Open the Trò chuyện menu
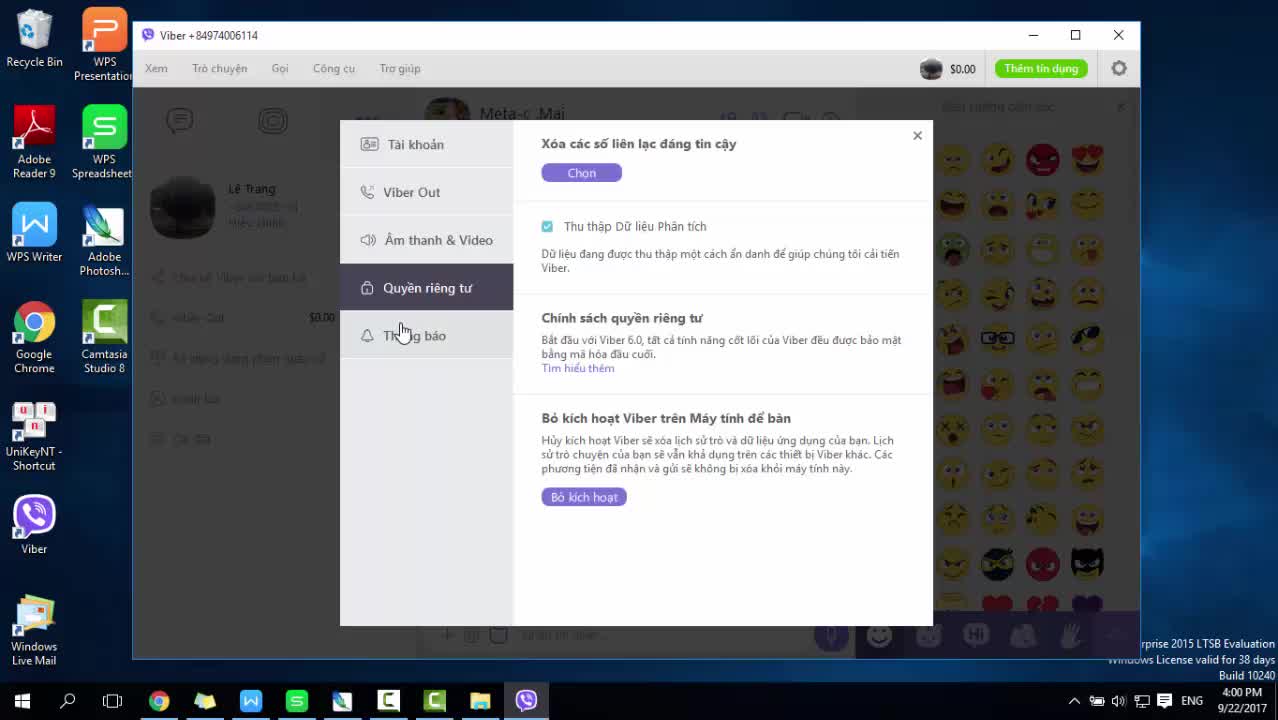The width and height of the screenshot is (1278, 720). (220, 69)
